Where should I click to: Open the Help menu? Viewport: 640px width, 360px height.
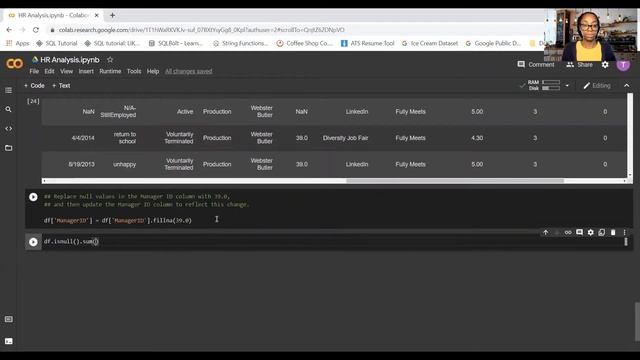coord(153,71)
